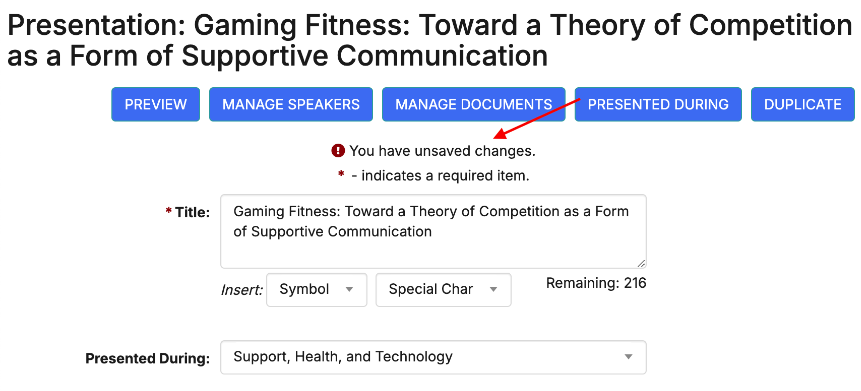Click the PRESENTED DURING button

[x=658, y=104]
